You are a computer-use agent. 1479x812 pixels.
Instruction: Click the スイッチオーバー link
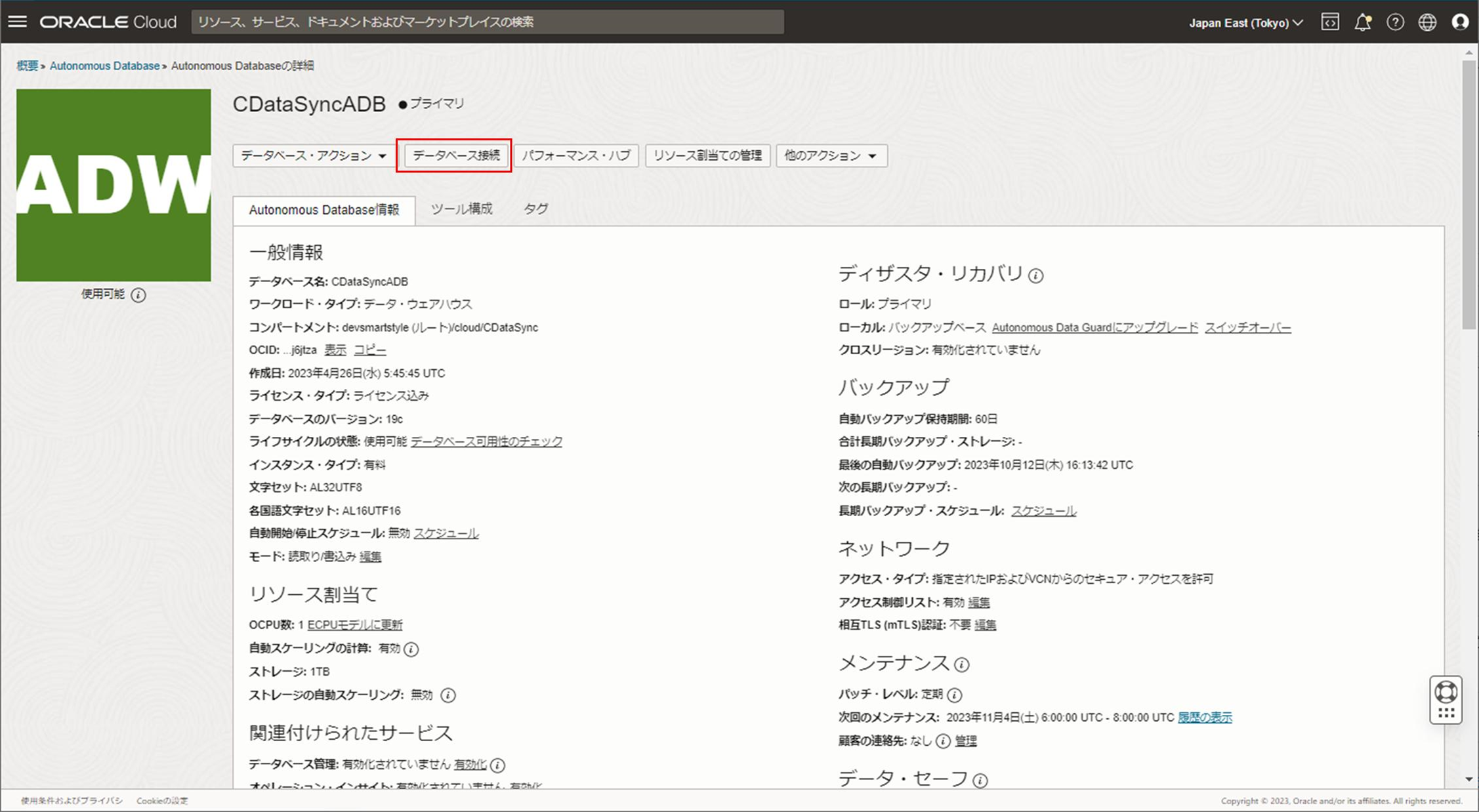(1247, 327)
